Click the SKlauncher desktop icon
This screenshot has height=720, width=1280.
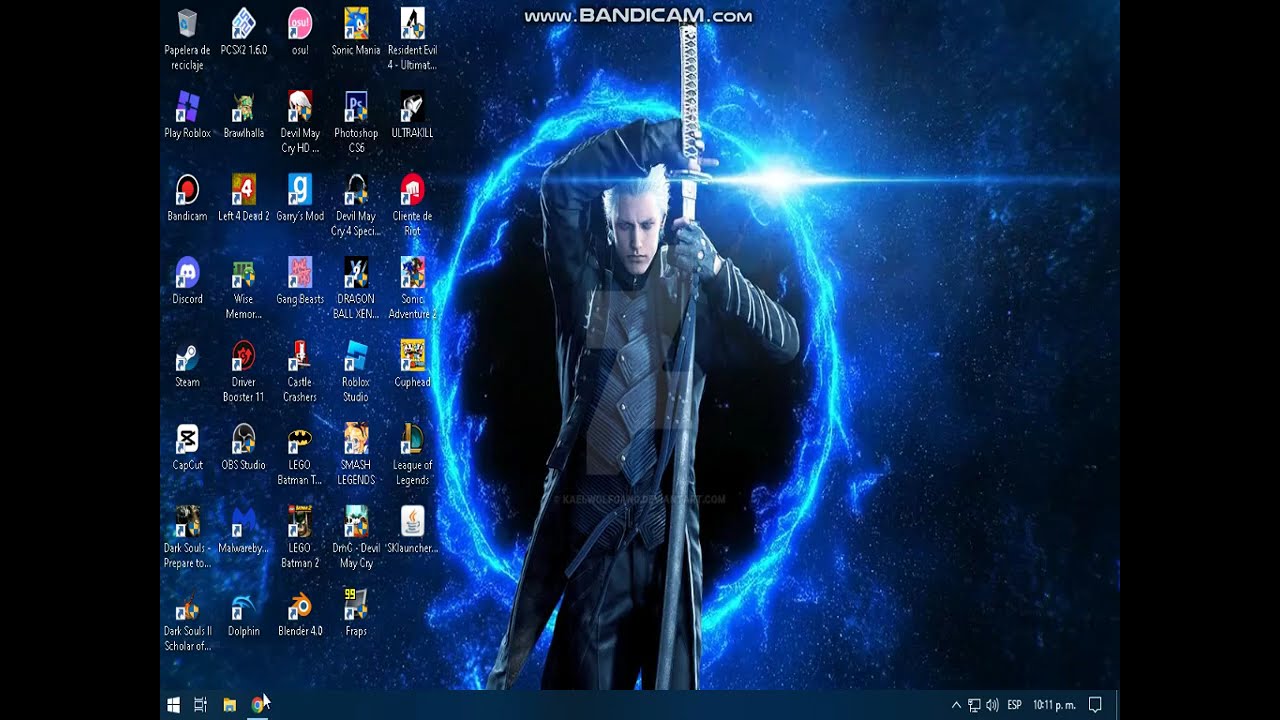[412, 530]
